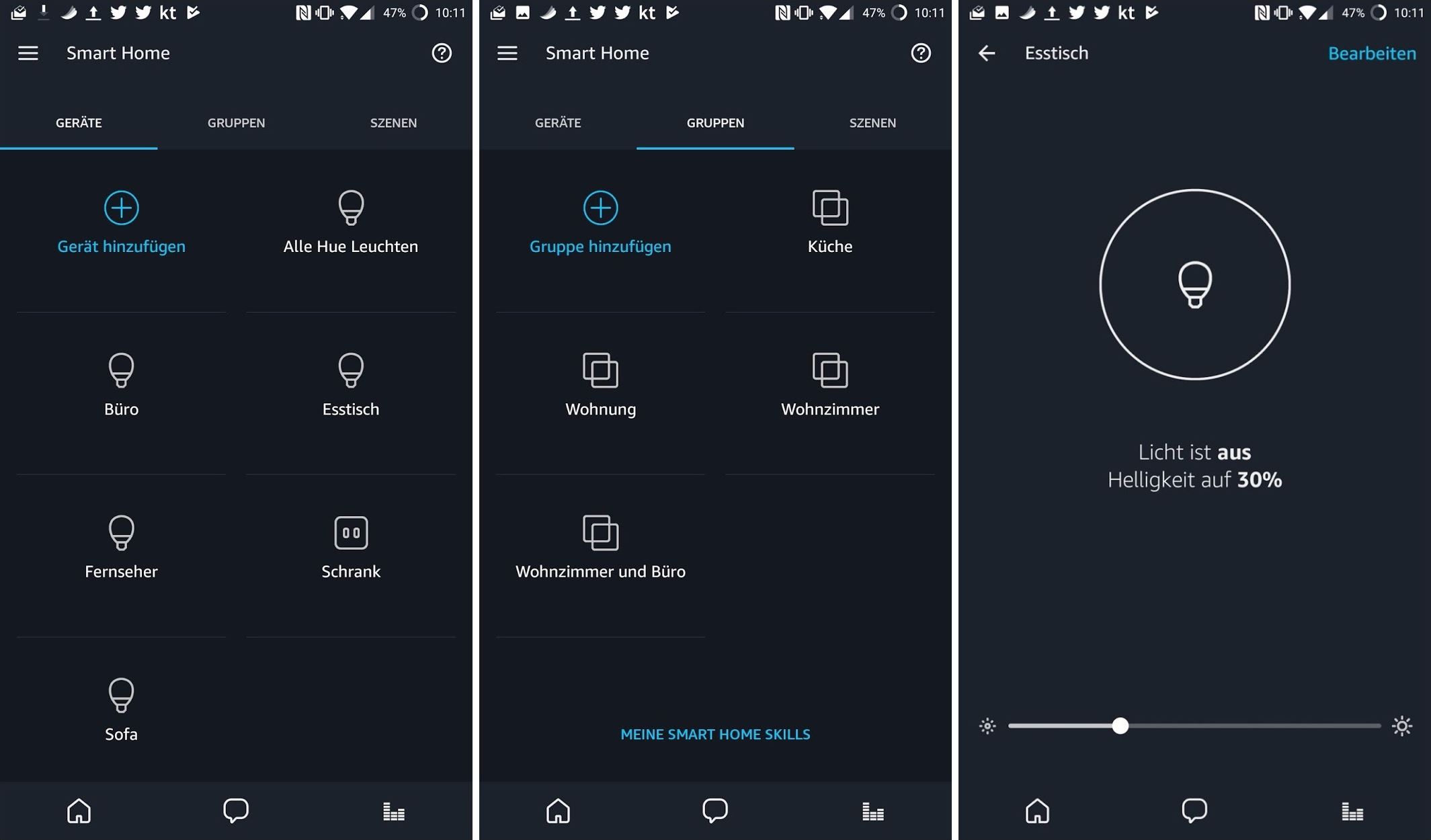Tap the Küche group icon

(830, 207)
